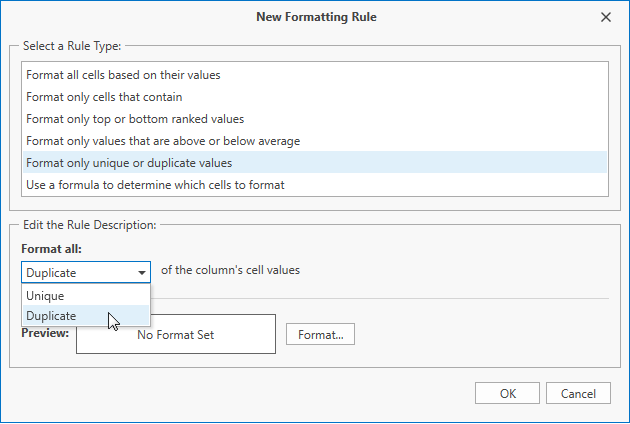
Task: Choose 'Use a formula to determine which cells to format'
Action: pos(315,185)
